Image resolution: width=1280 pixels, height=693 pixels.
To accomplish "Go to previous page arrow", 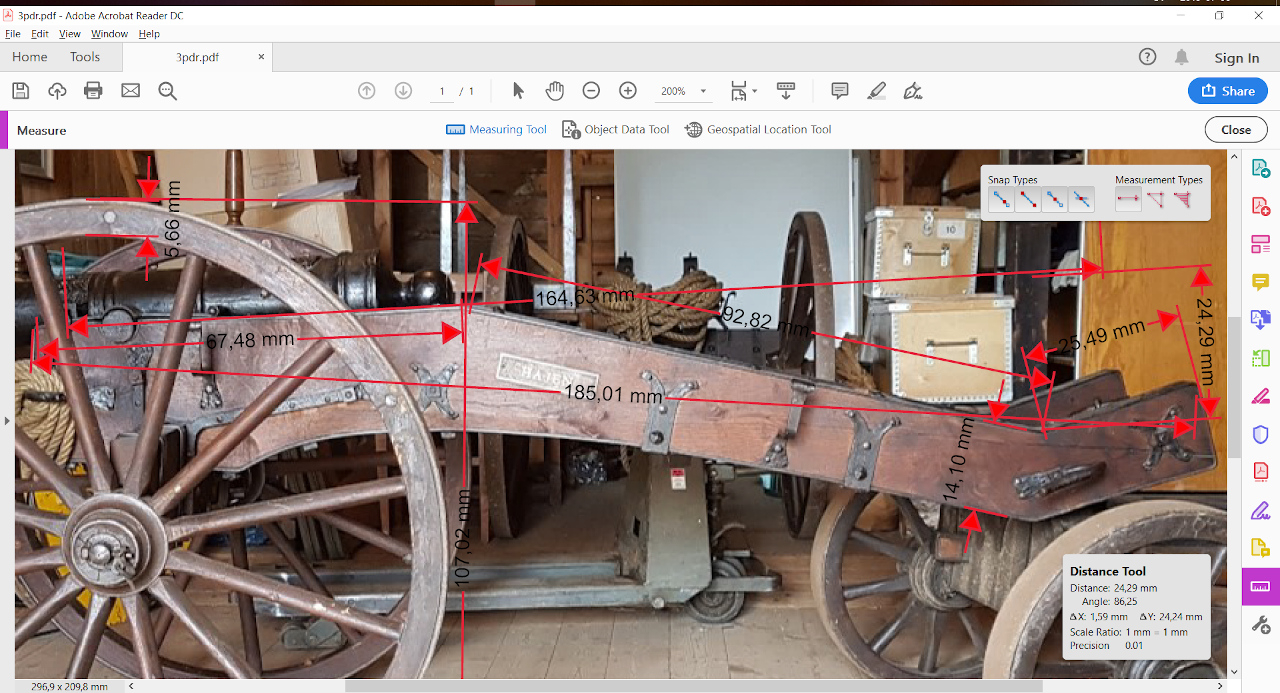I will point(367,91).
